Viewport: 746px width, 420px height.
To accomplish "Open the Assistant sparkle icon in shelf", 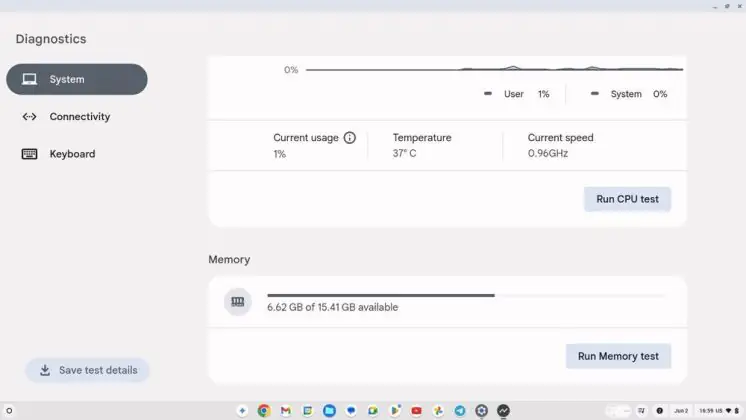I will click(242, 410).
